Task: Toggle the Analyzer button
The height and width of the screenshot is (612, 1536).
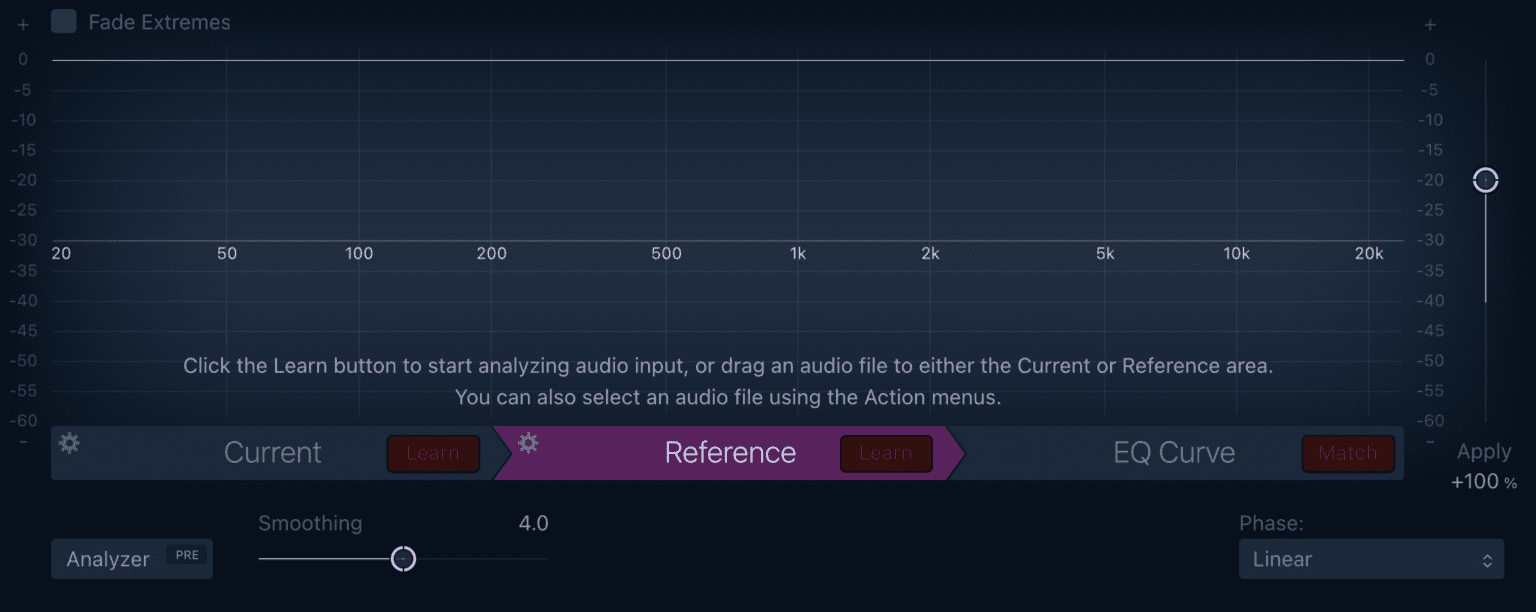Action: [x=108, y=559]
